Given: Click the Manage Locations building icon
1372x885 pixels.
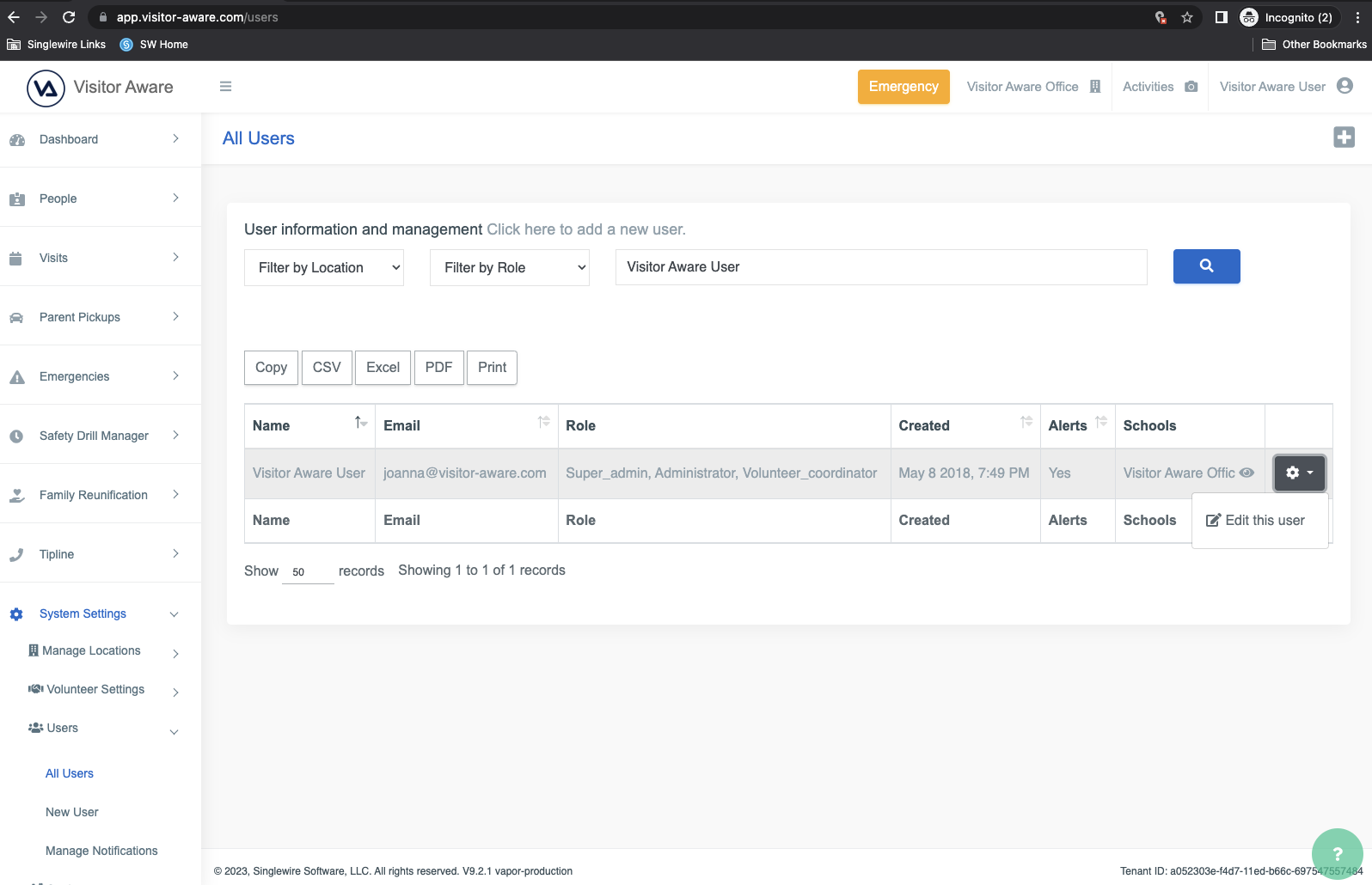Looking at the screenshot, I should [x=34, y=650].
